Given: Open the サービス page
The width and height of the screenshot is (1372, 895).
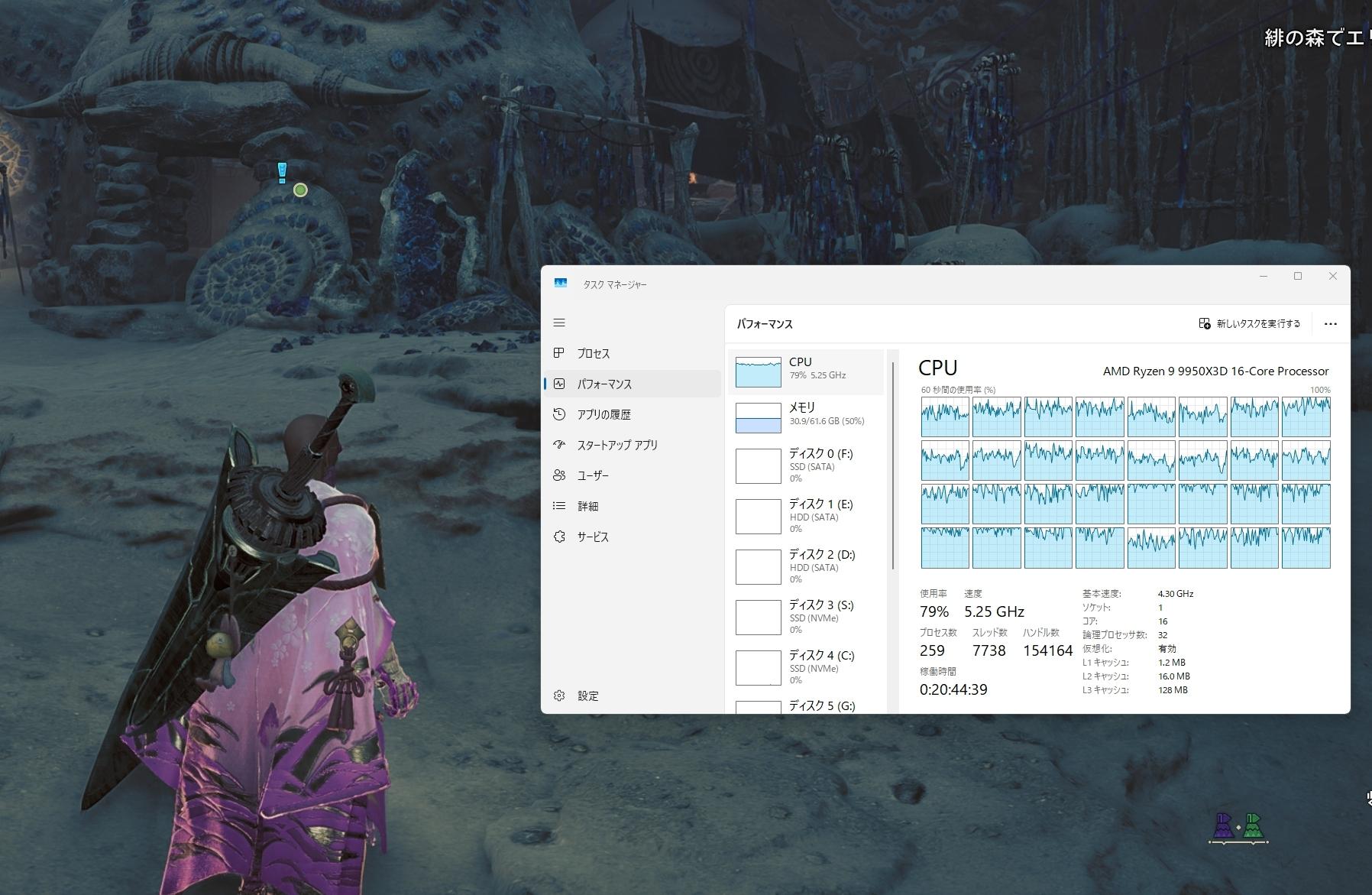Looking at the screenshot, I should [633, 537].
